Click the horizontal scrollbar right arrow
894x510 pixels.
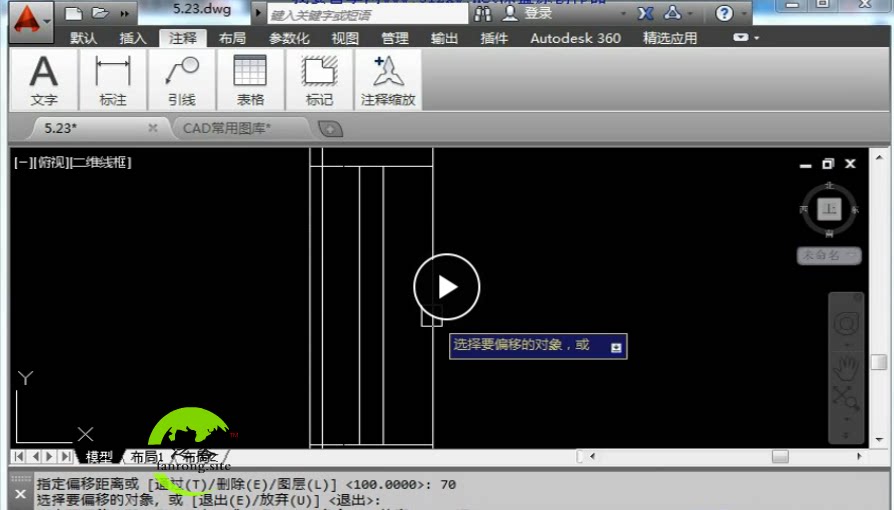point(859,456)
